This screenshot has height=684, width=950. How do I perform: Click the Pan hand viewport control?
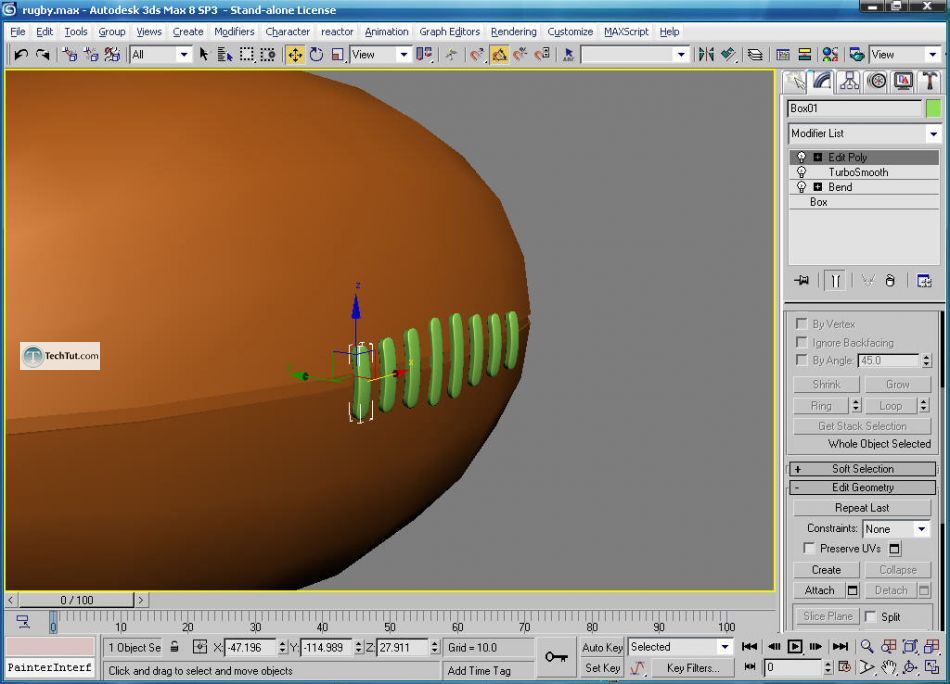(x=889, y=667)
